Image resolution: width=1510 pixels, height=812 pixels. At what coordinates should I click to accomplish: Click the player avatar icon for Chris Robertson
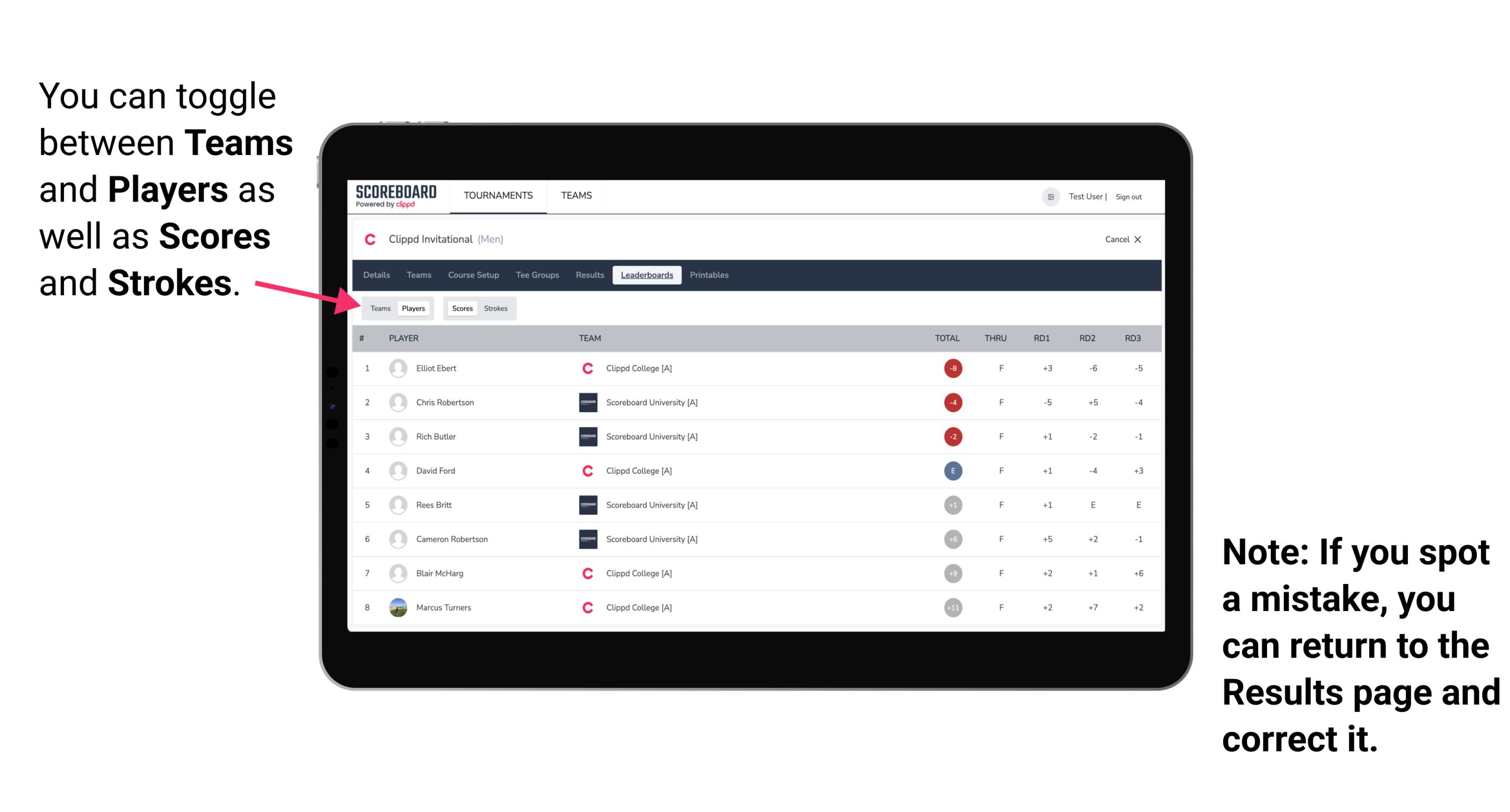tap(398, 401)
